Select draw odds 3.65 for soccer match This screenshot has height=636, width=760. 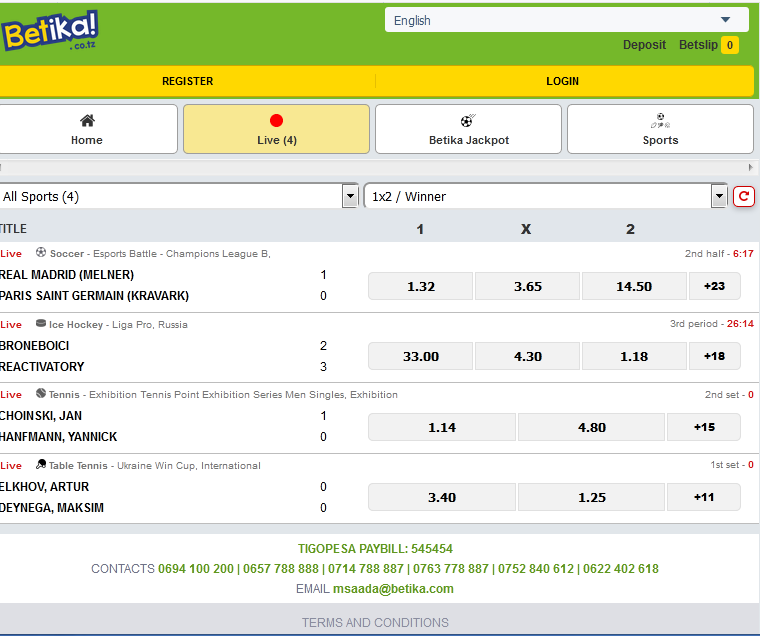pos(527,286)
